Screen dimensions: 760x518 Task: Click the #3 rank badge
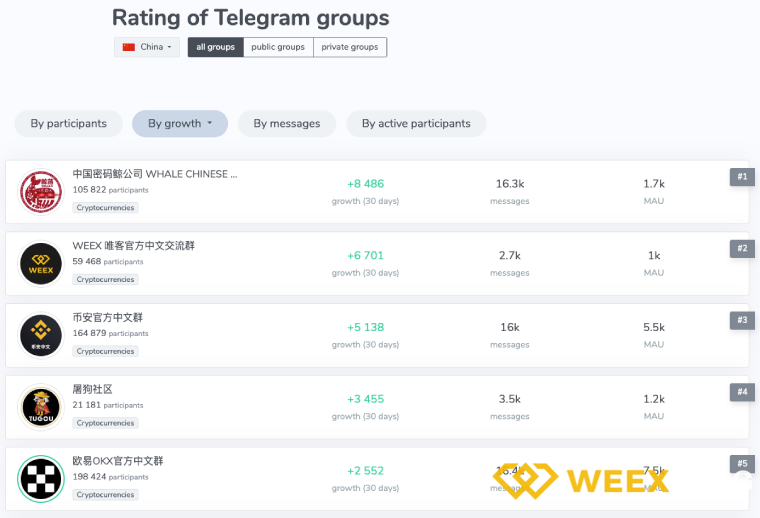click(741, 320)
